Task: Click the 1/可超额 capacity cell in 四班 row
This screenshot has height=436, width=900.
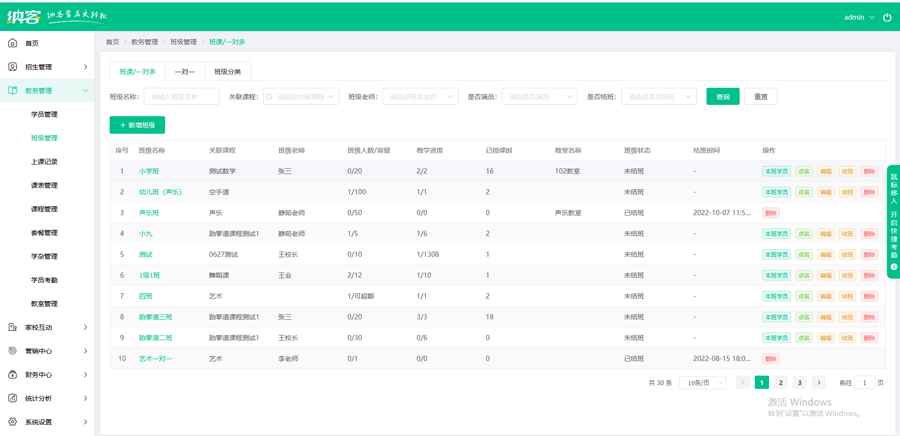Action: 361,296
